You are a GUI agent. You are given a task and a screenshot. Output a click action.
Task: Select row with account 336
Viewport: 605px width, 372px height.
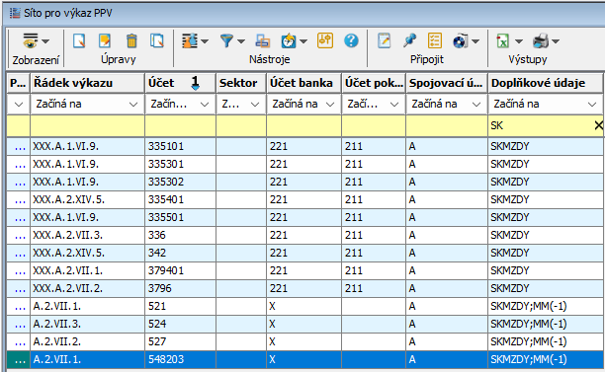305,235
